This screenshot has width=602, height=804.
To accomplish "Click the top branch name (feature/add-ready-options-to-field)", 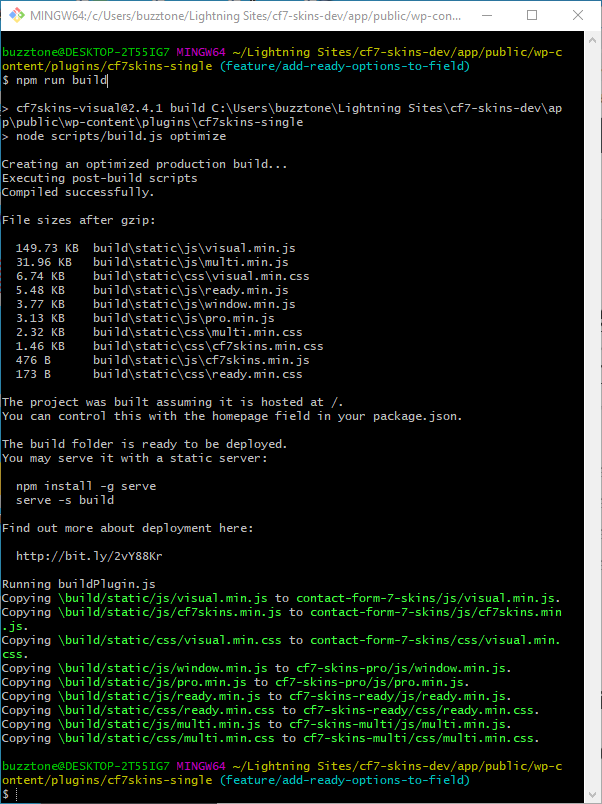I will click(343, 66).
